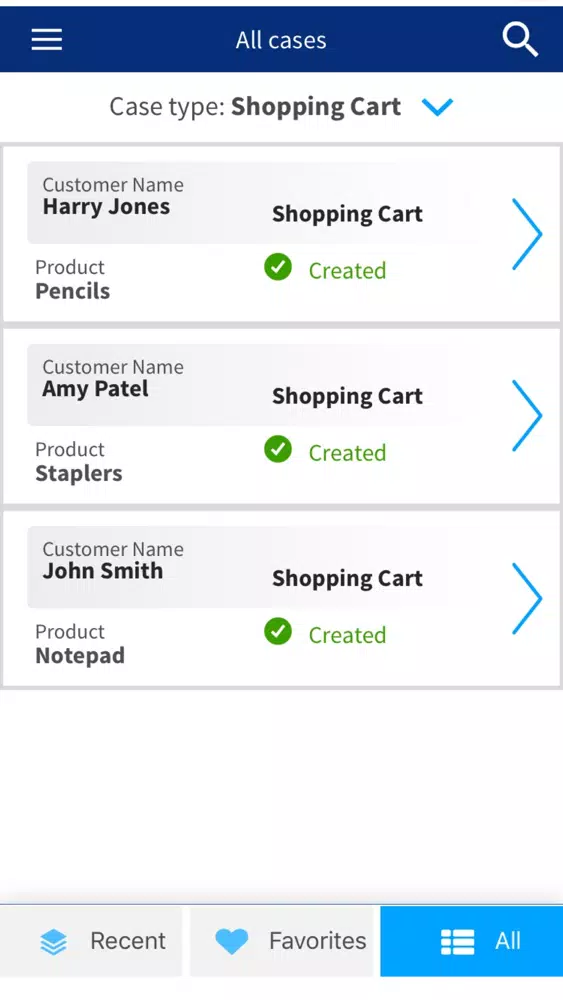Click the Recent layers stack icon
Screen dimensions: 563x1000
point(54,941)
